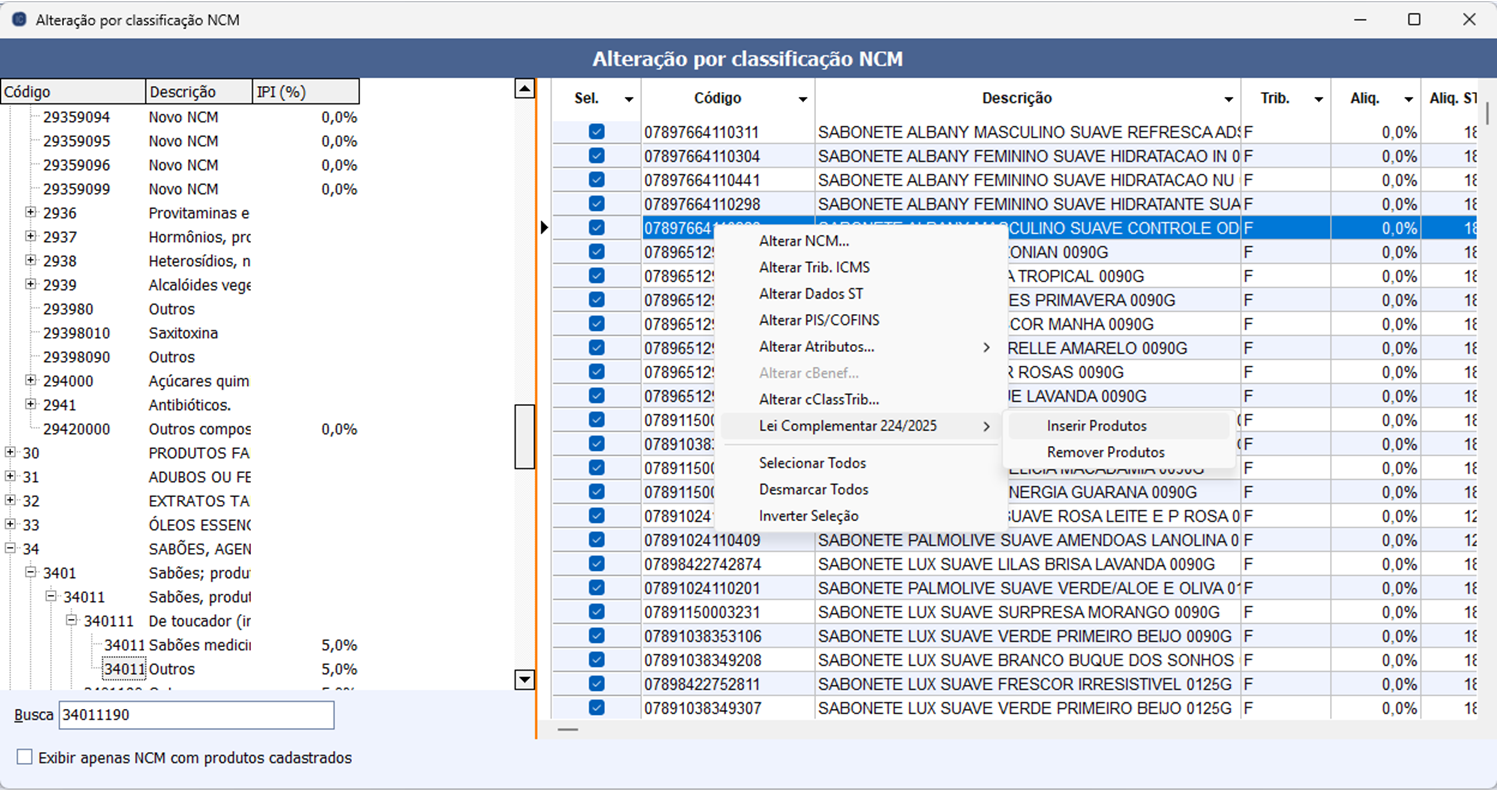Image resolution: width=1497 pixels, height=792 pixels.
Task: Open the Código column filter arrow
Action: 802,99
